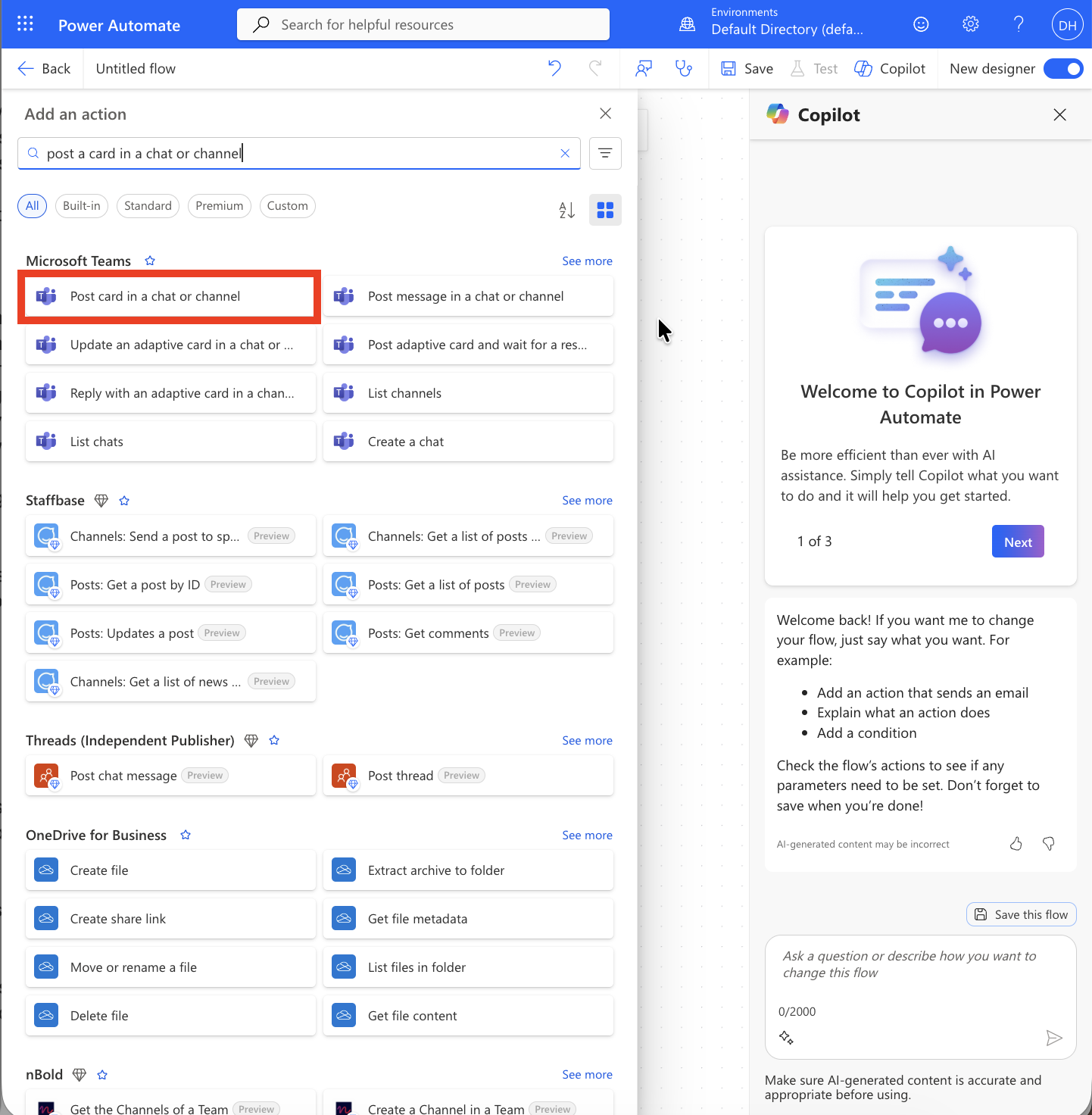This screenshot has width=1092, height=1115.
Task: Choose the Standard connector tab
Action: tap(148, 206)
